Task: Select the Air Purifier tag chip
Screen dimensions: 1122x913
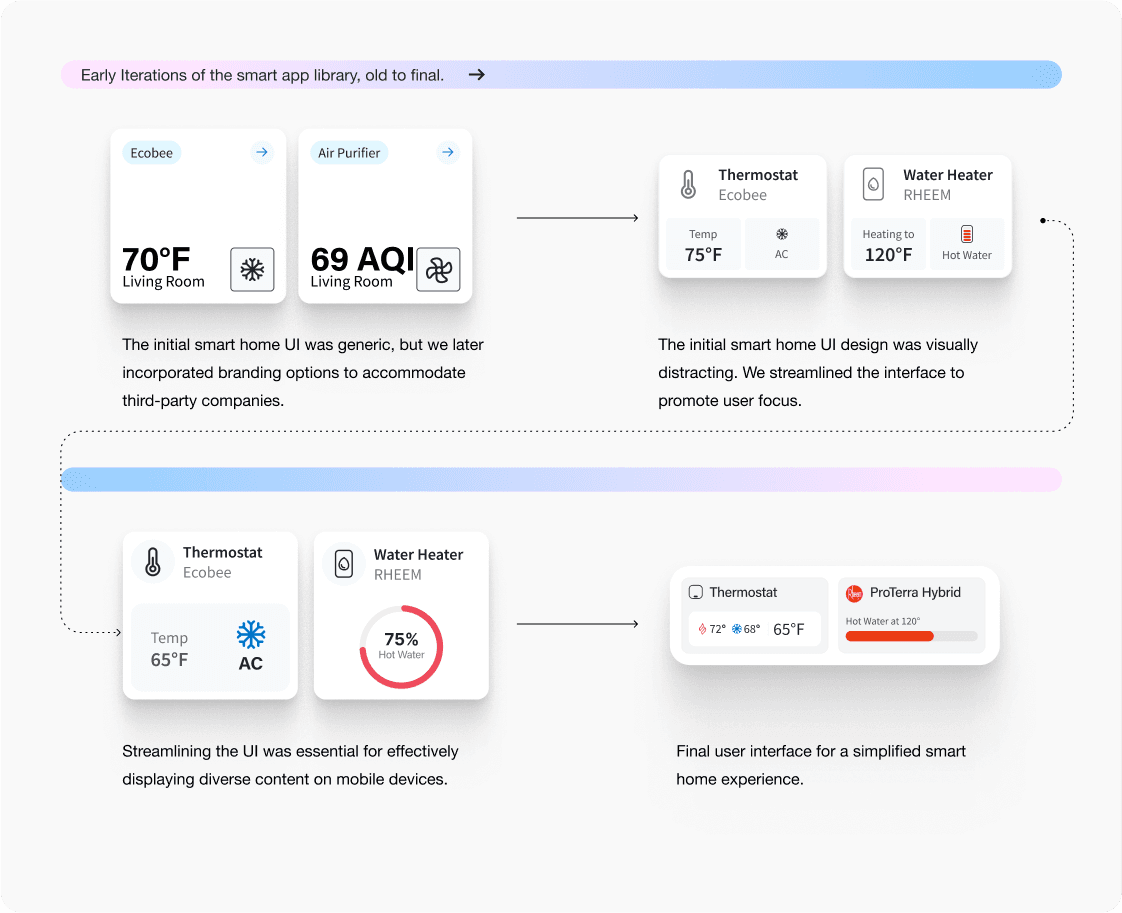Action: [x=349, y=153]
